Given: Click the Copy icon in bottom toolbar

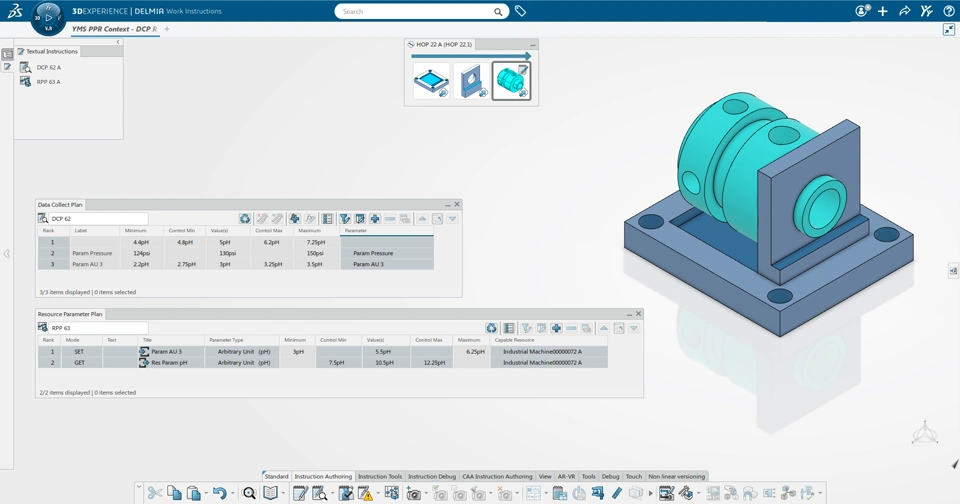Looking at the screenshot, I should (x=174, y=493).
